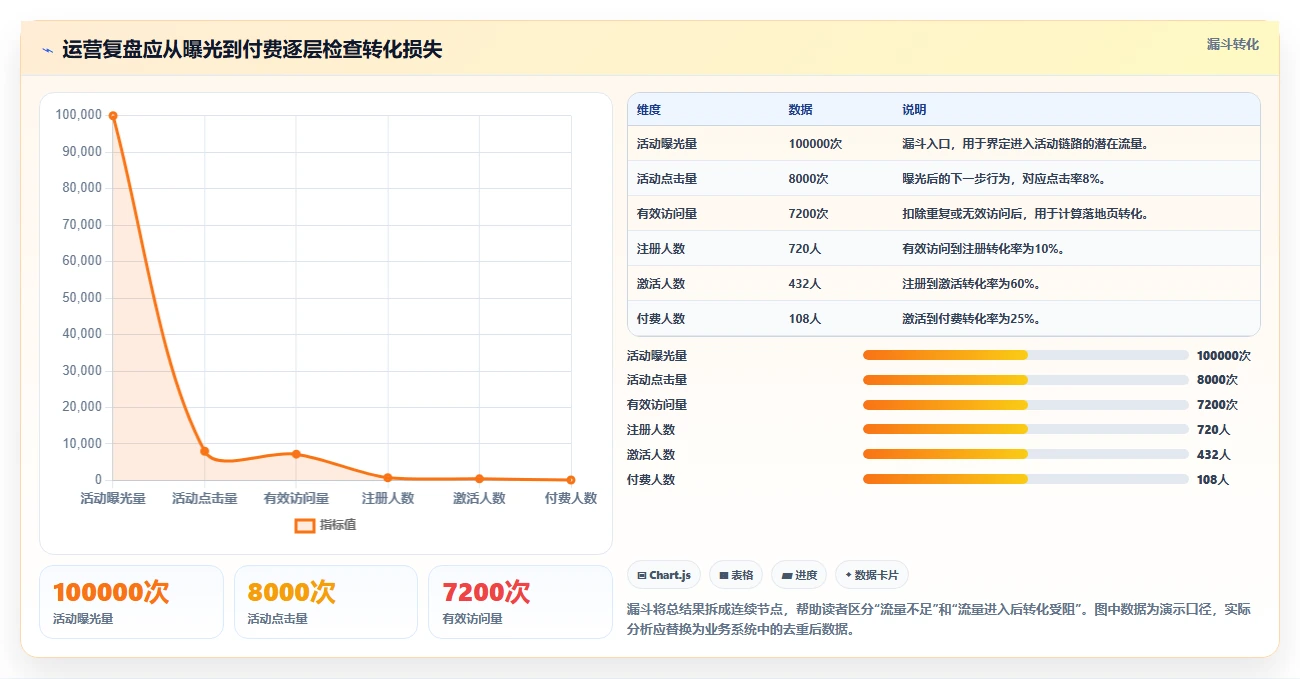1300x679 pixels.
Task: Click description 曝光后的下一步行为，对应点击率8%。
Action: tap(1007, 179)
